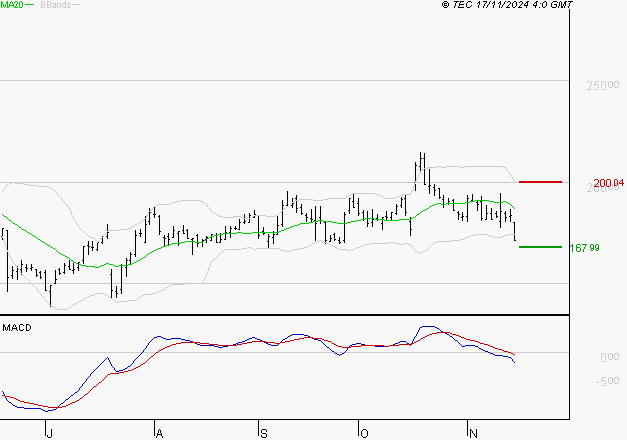The height and width of the screenshot is (440, 627).
Task: Click the green 167.99 support line marker
Action: point(540,246)
